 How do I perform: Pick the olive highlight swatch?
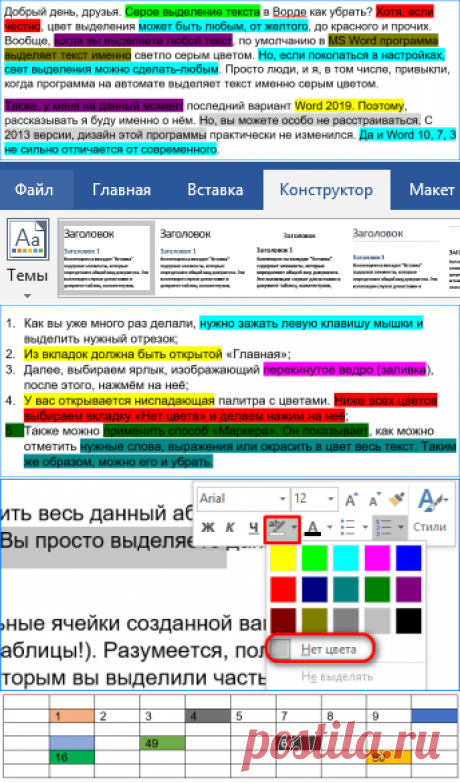(x=314, y=621)
